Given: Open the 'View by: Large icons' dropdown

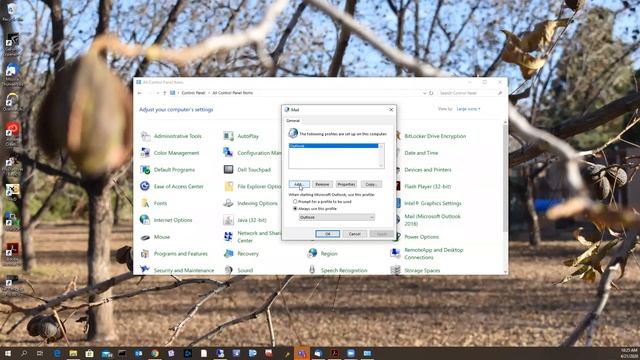Looking at the screenshot, I should [468, 109].
